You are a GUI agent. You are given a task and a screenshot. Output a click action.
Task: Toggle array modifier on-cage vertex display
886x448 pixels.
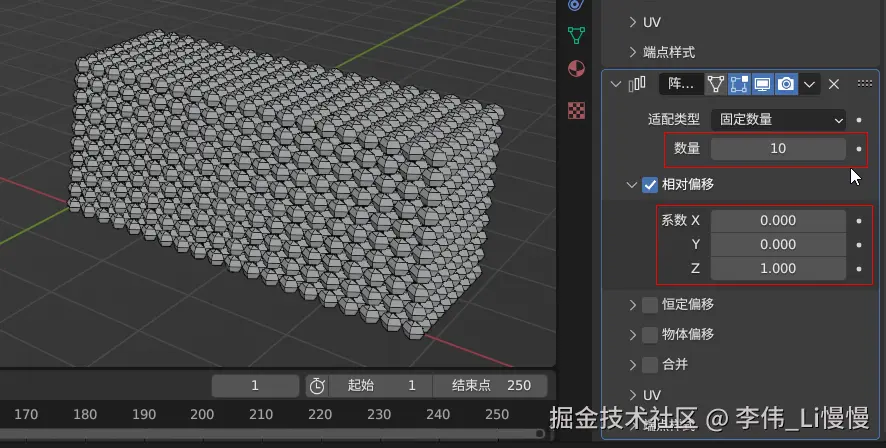pyautogui.click(x=715, y=84)
